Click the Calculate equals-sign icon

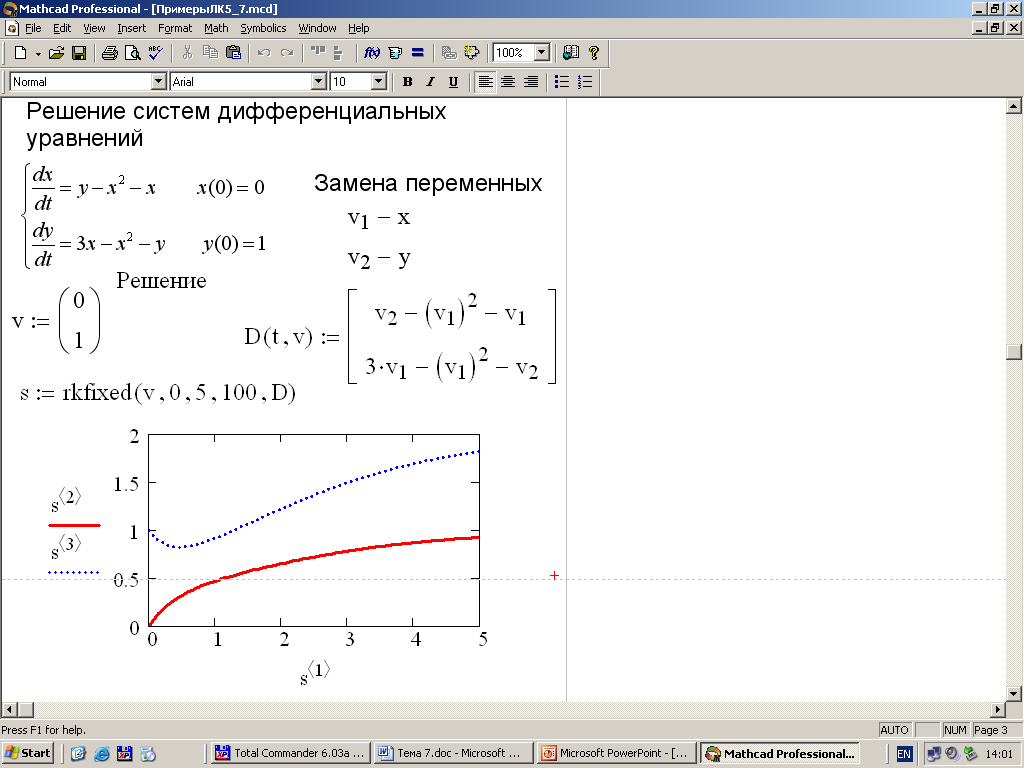418,53
